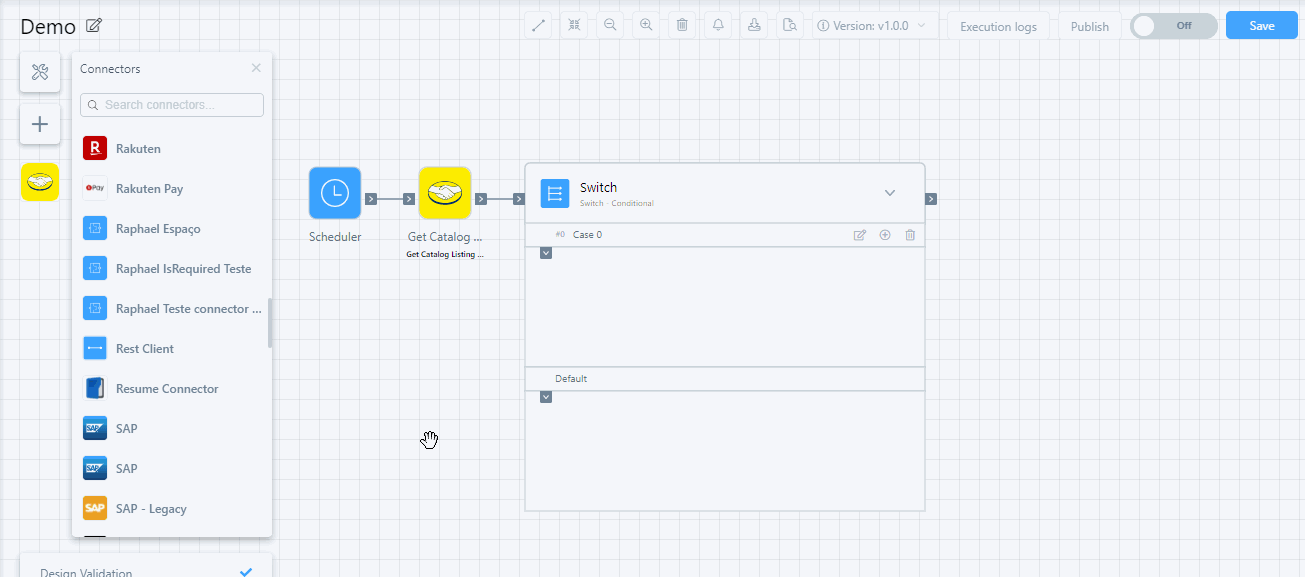Delete Case 0 using its trash icon
This screenshot has height=577, width=1305.
(x=910, y=235)
